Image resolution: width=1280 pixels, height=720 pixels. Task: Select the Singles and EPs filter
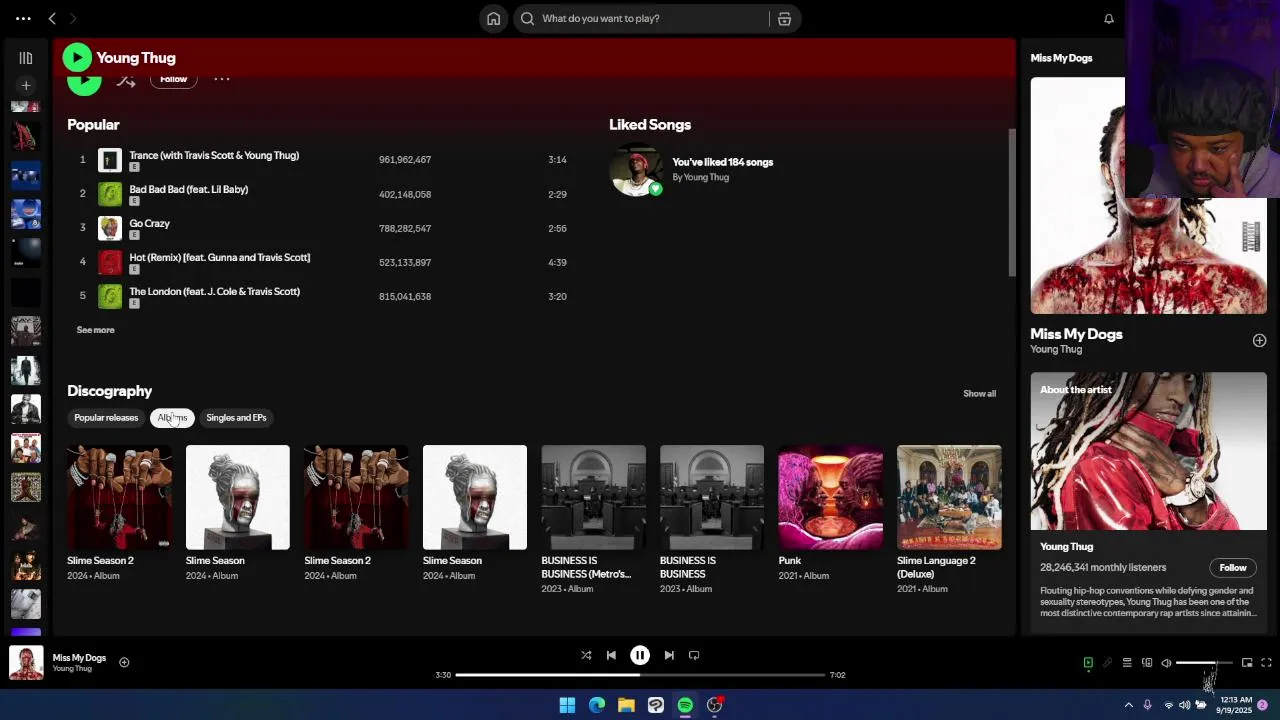236,417
